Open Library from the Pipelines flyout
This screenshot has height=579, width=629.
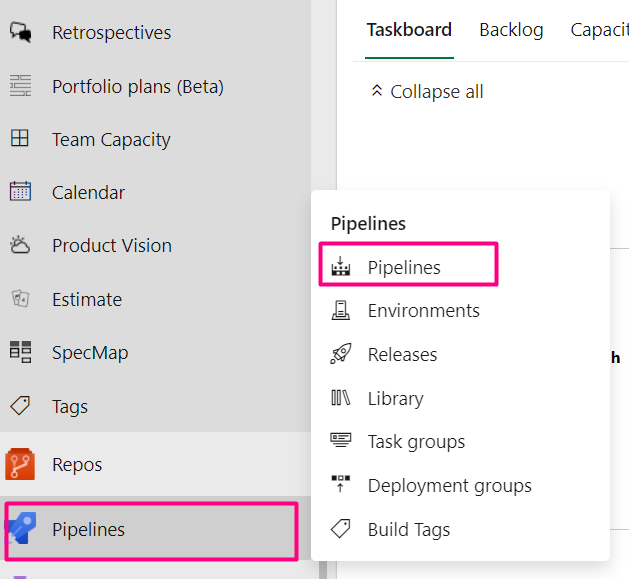[x=395, y=398]
